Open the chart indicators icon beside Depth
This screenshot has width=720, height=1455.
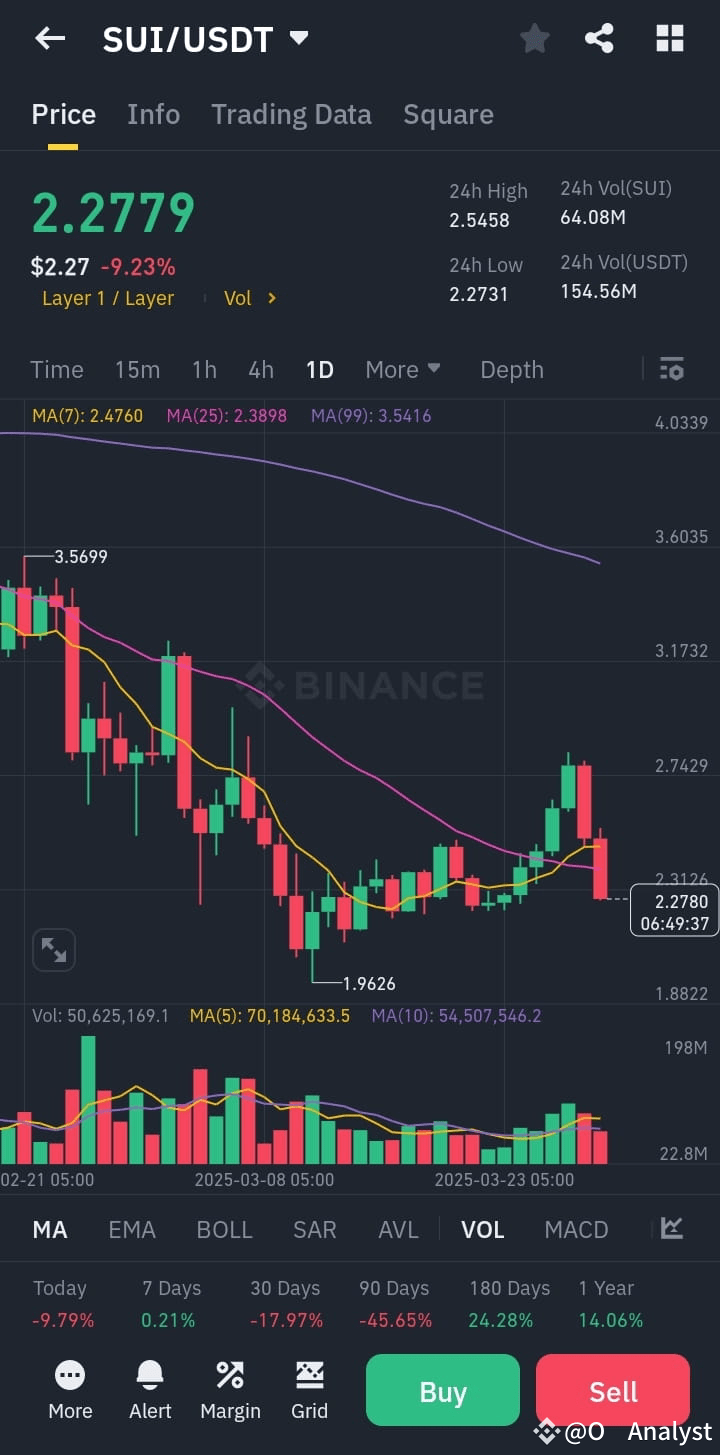point(671,369)
